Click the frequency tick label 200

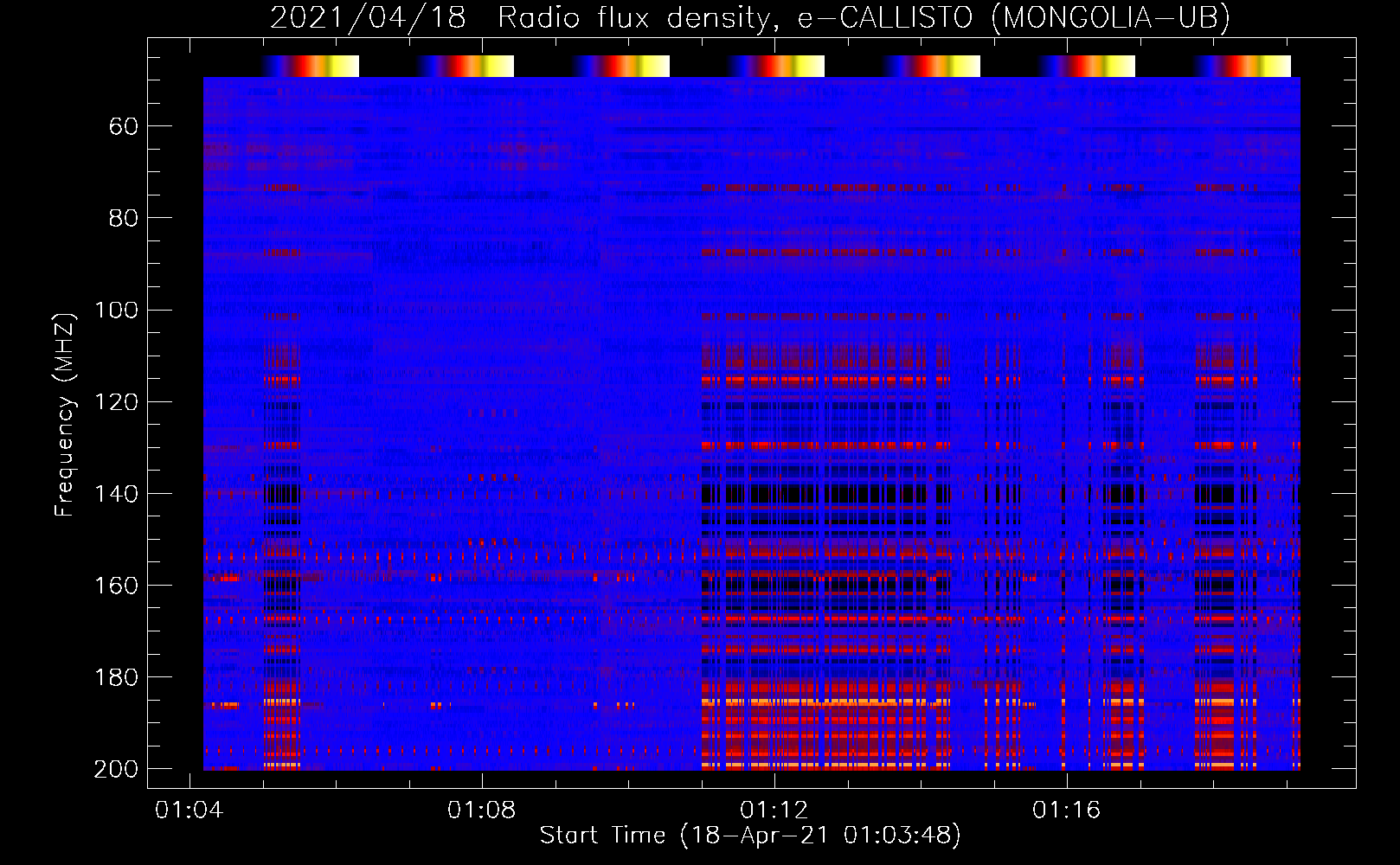(116, 769)
